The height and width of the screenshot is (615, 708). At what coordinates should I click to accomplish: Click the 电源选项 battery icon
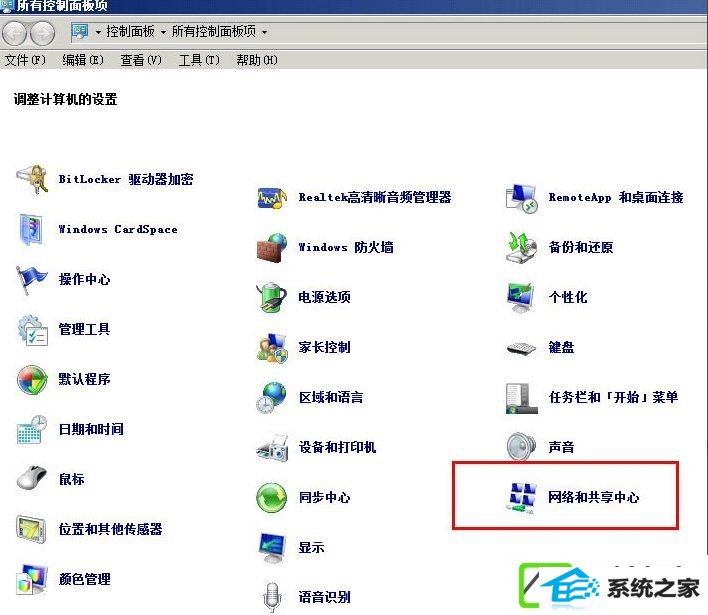(272, 297)
